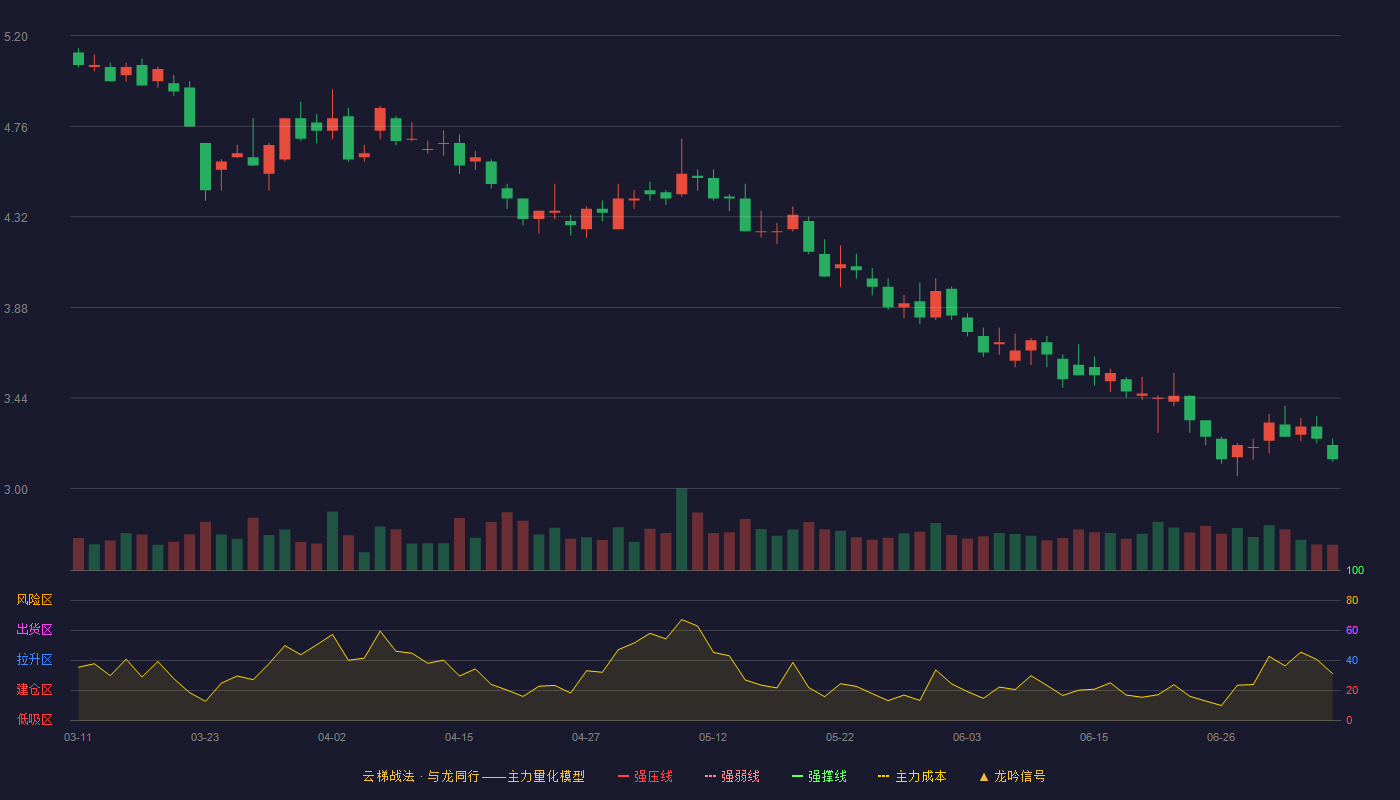
Task: Click the 04-15 date label
Action: 459,737
